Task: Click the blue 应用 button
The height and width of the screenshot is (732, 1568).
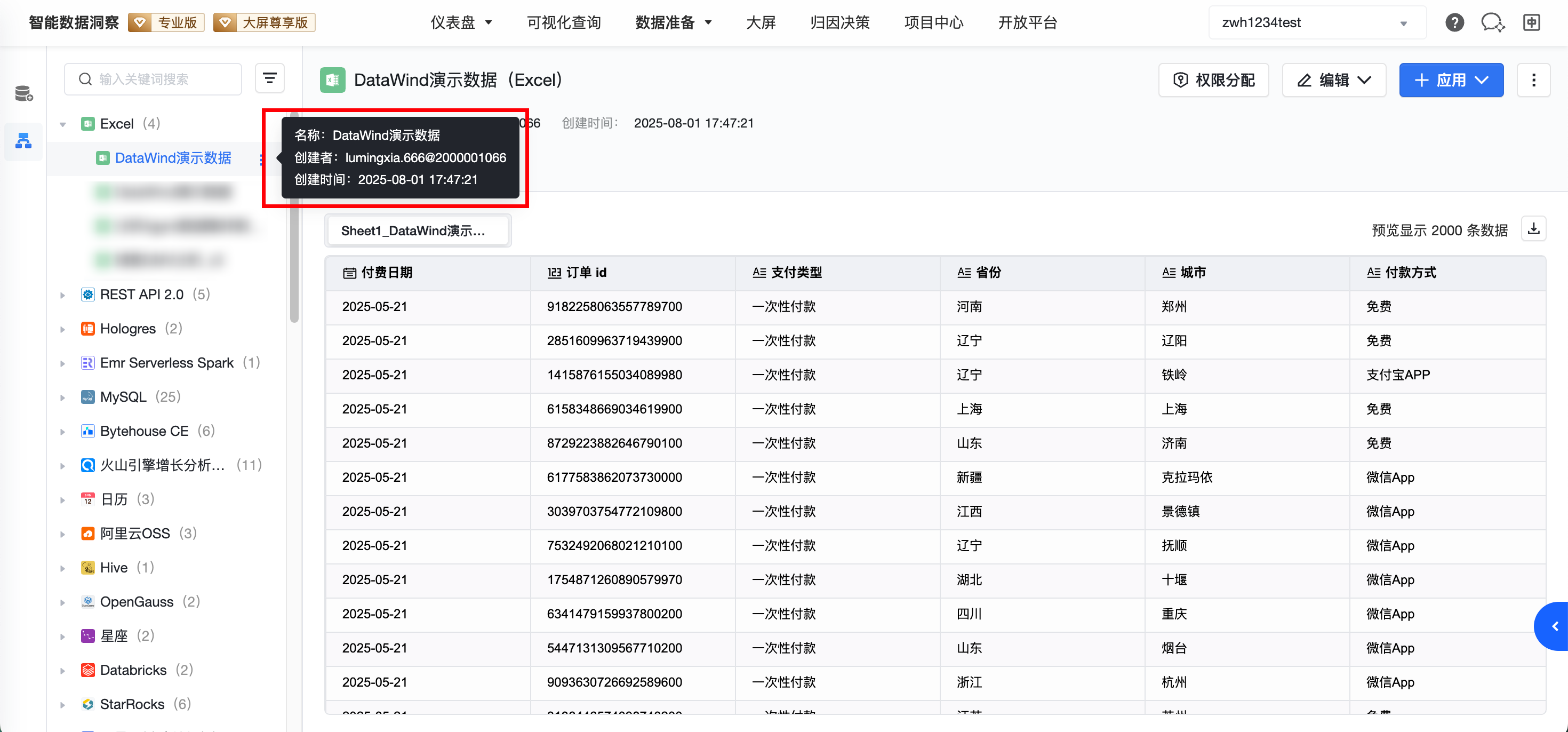Action: (x=1451, y=80)
